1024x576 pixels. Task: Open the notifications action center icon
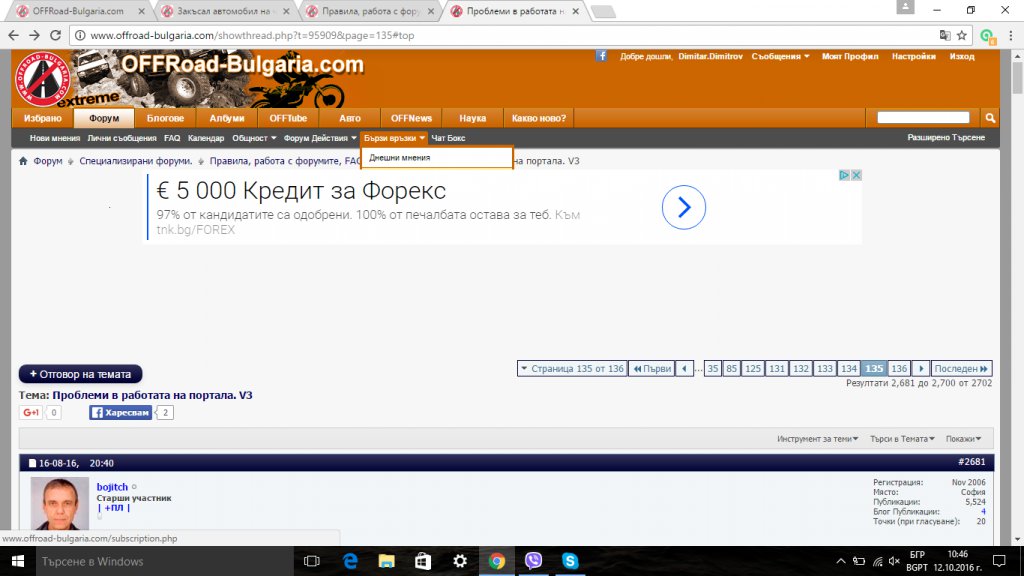point(999,561)
